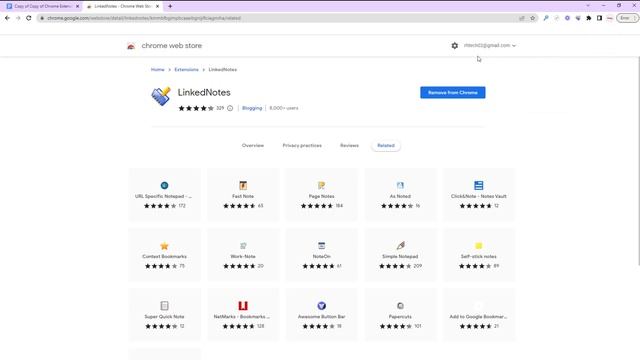This screenshot has width=640, height=360.
Task: Click the NetMarks 128 rating count
Action: point(260,326)
